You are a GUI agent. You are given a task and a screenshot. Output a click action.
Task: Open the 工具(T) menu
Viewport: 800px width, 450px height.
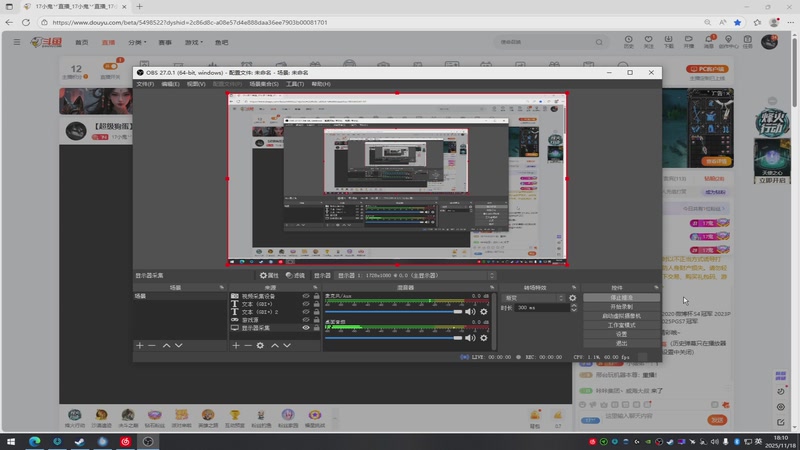point(295,84)
